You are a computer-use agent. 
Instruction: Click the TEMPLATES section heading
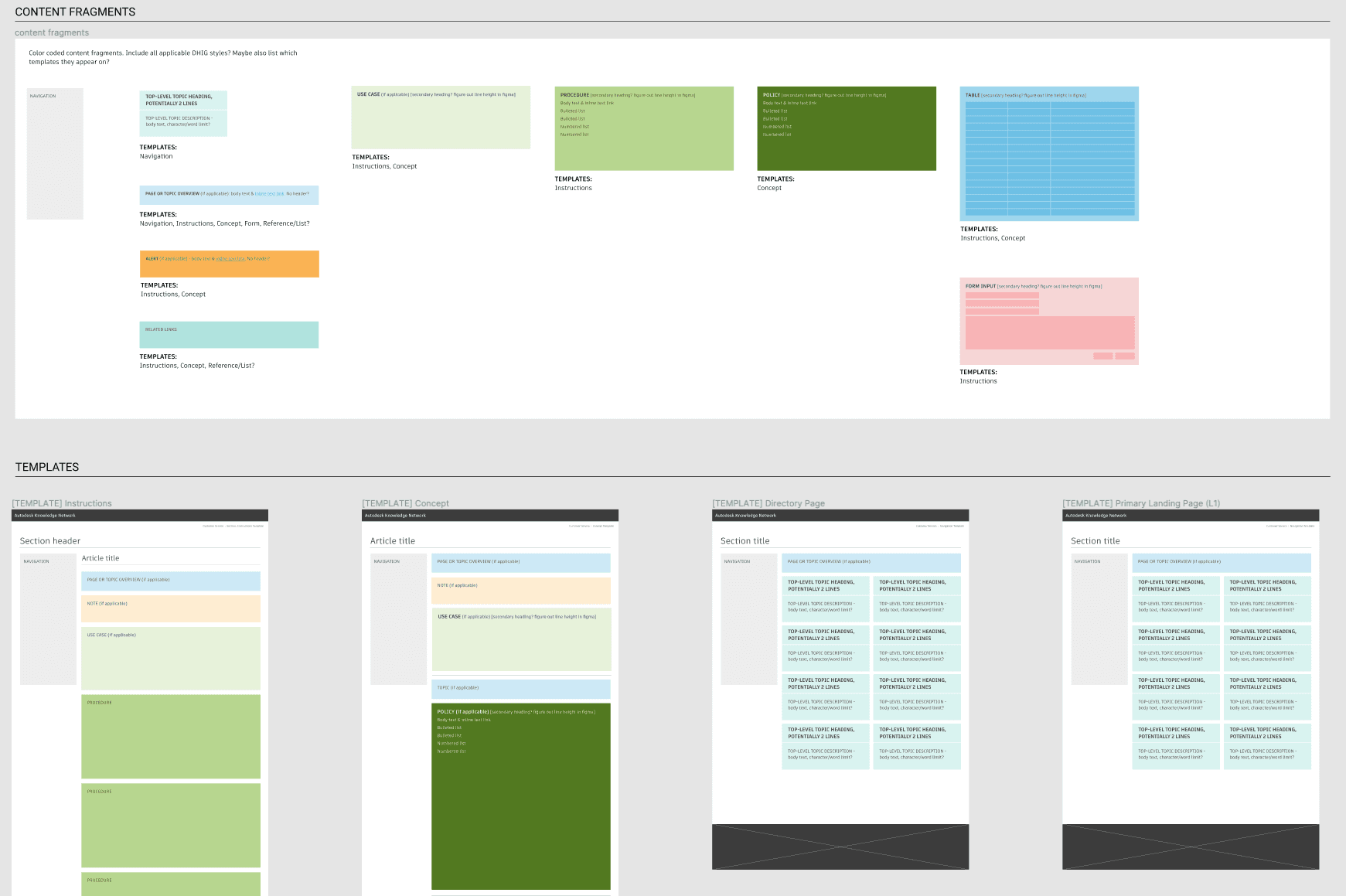click(47, 466)
